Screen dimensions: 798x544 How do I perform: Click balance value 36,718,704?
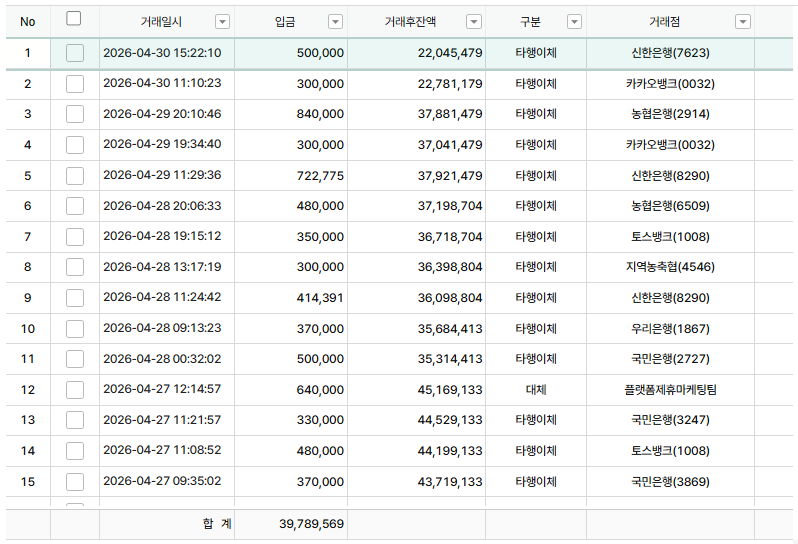[450, 237]
